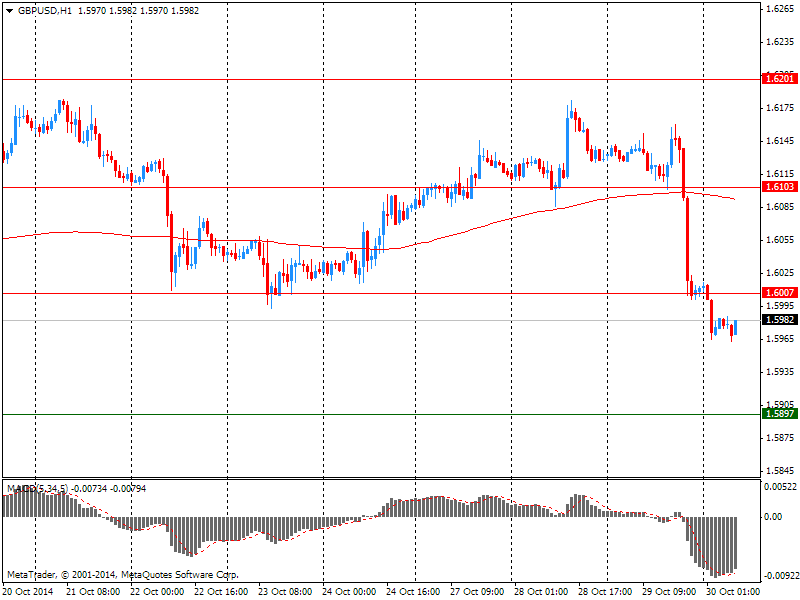Screen dimensions: 800x600
Task: Click the 1.5965 price axis label
Action: point(780,339)
